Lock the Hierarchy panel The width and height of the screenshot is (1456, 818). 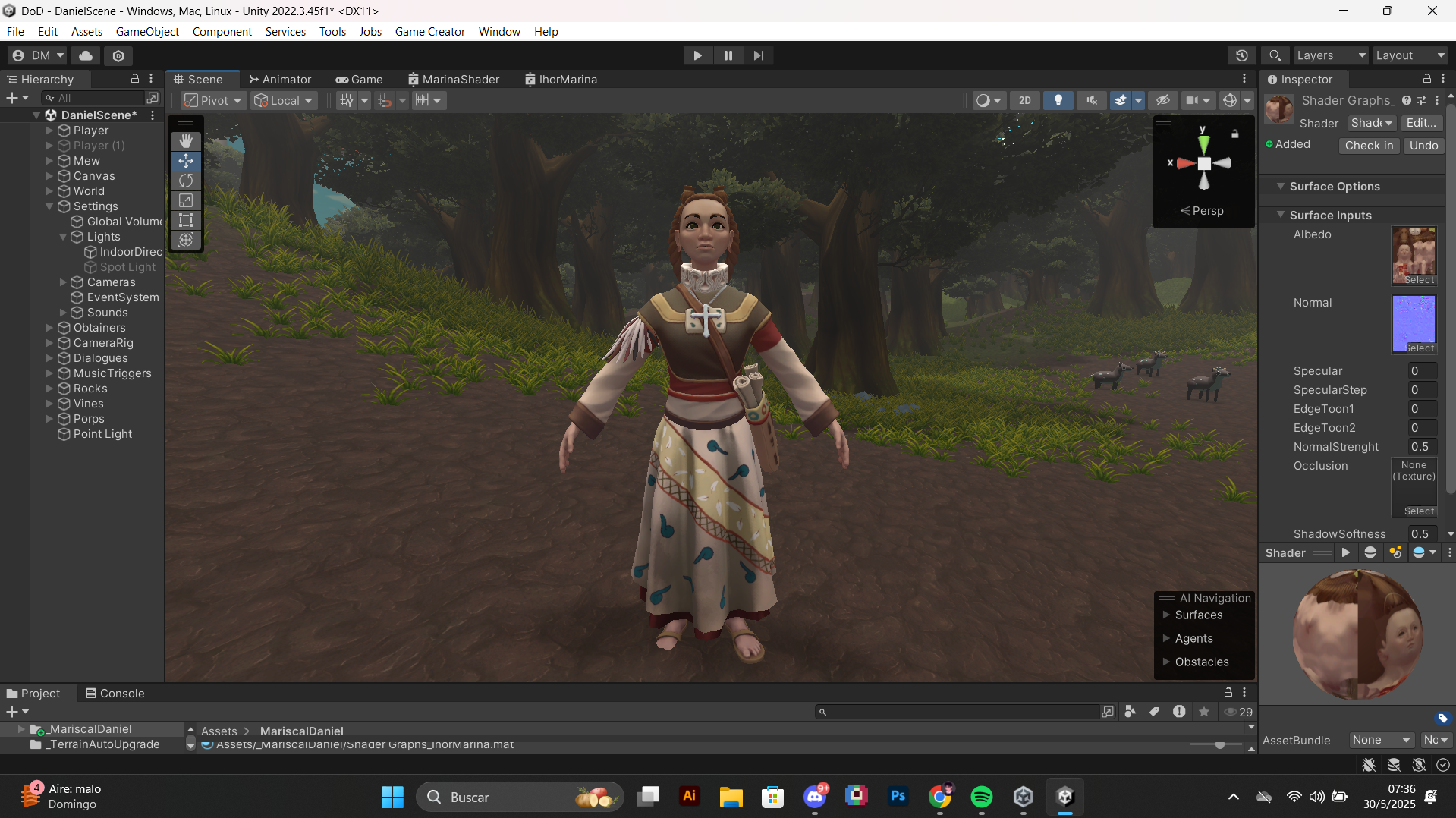[x=135, y=79]
